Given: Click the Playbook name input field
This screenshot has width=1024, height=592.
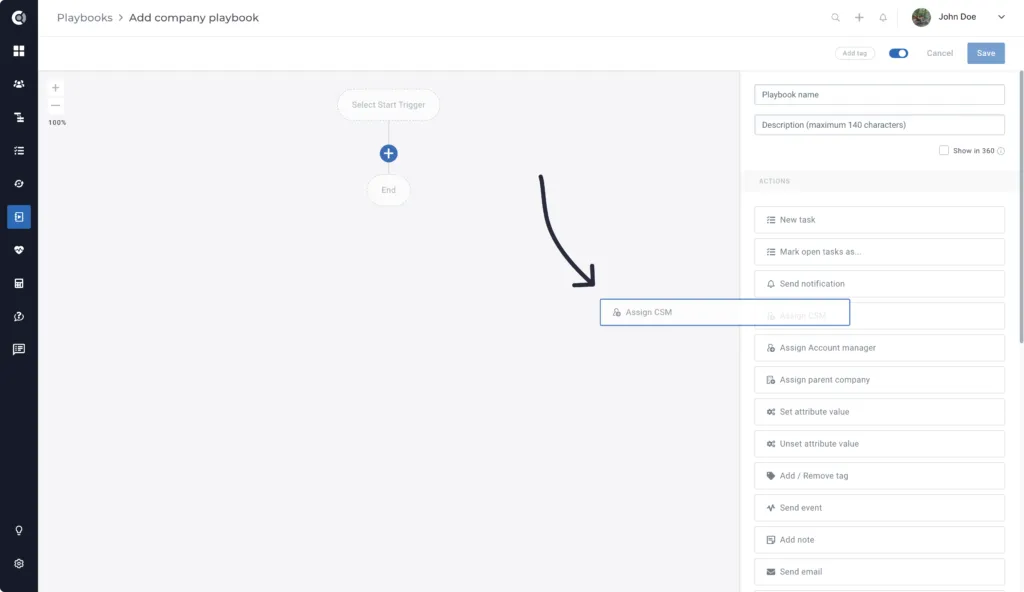Looking at the screenshot, I should point(879,95).
